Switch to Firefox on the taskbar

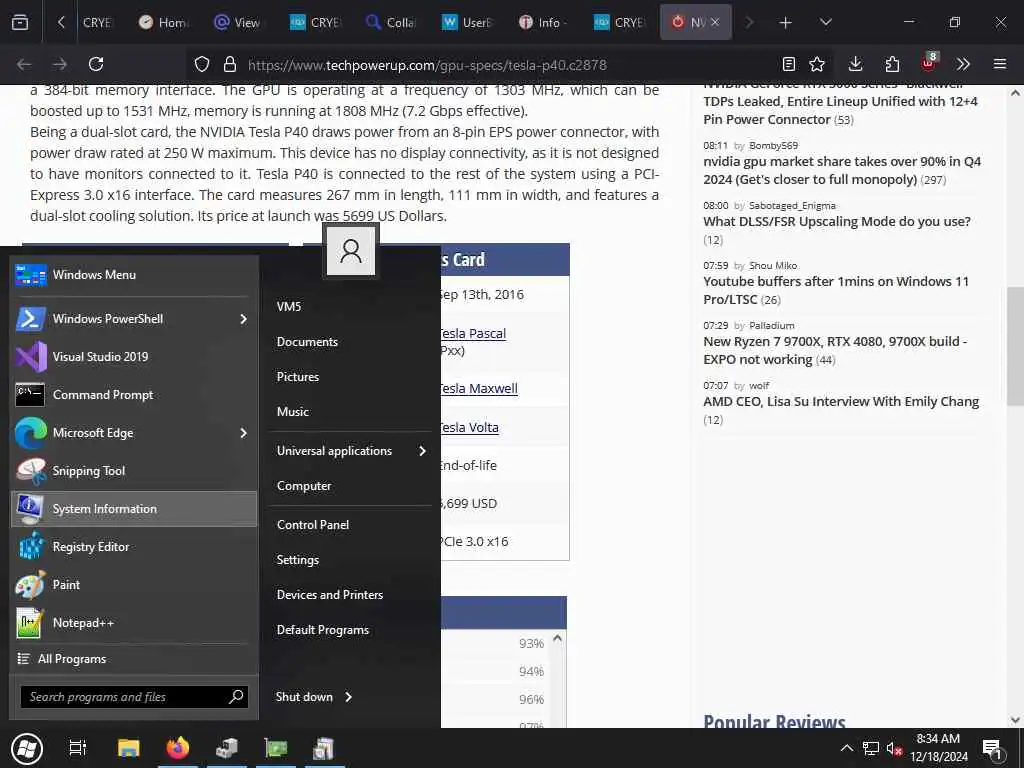coord(178,748)
